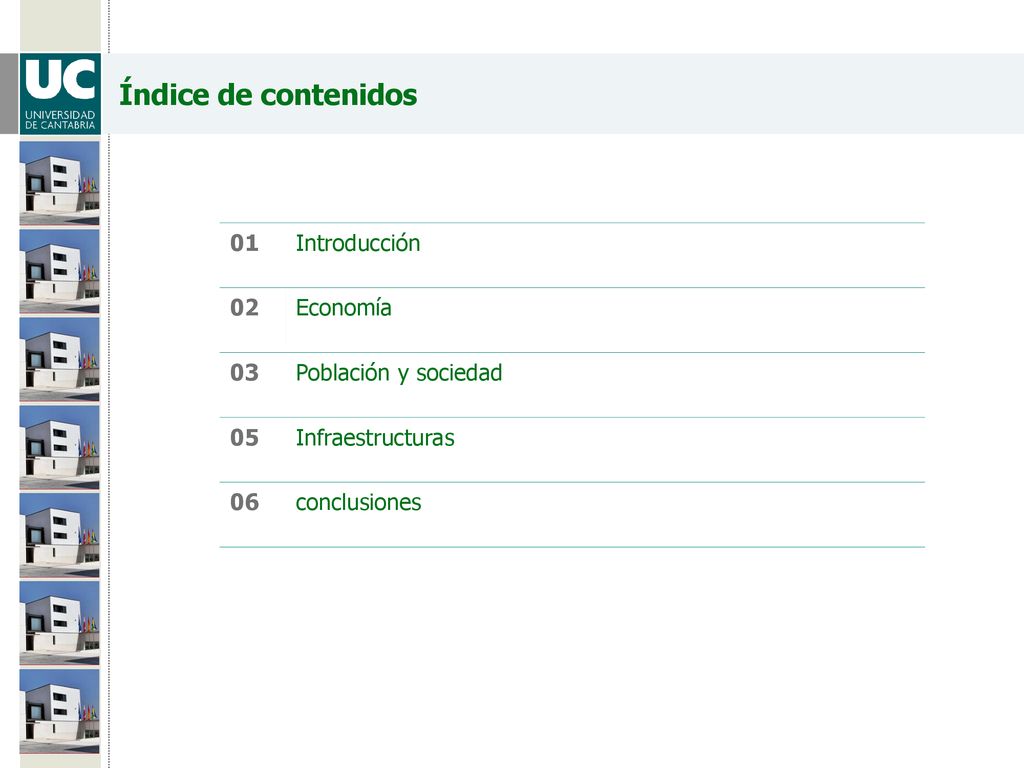Click the fourth (middle) building thumbnail
The width and height of the screenshot is (1024, 768).
59,447
